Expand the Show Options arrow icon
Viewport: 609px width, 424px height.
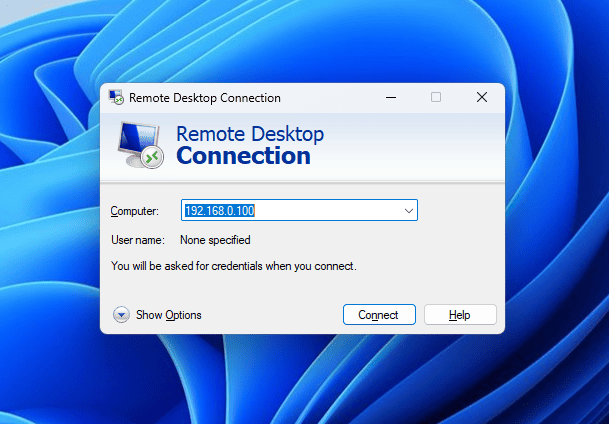click(x=121, y=315)
